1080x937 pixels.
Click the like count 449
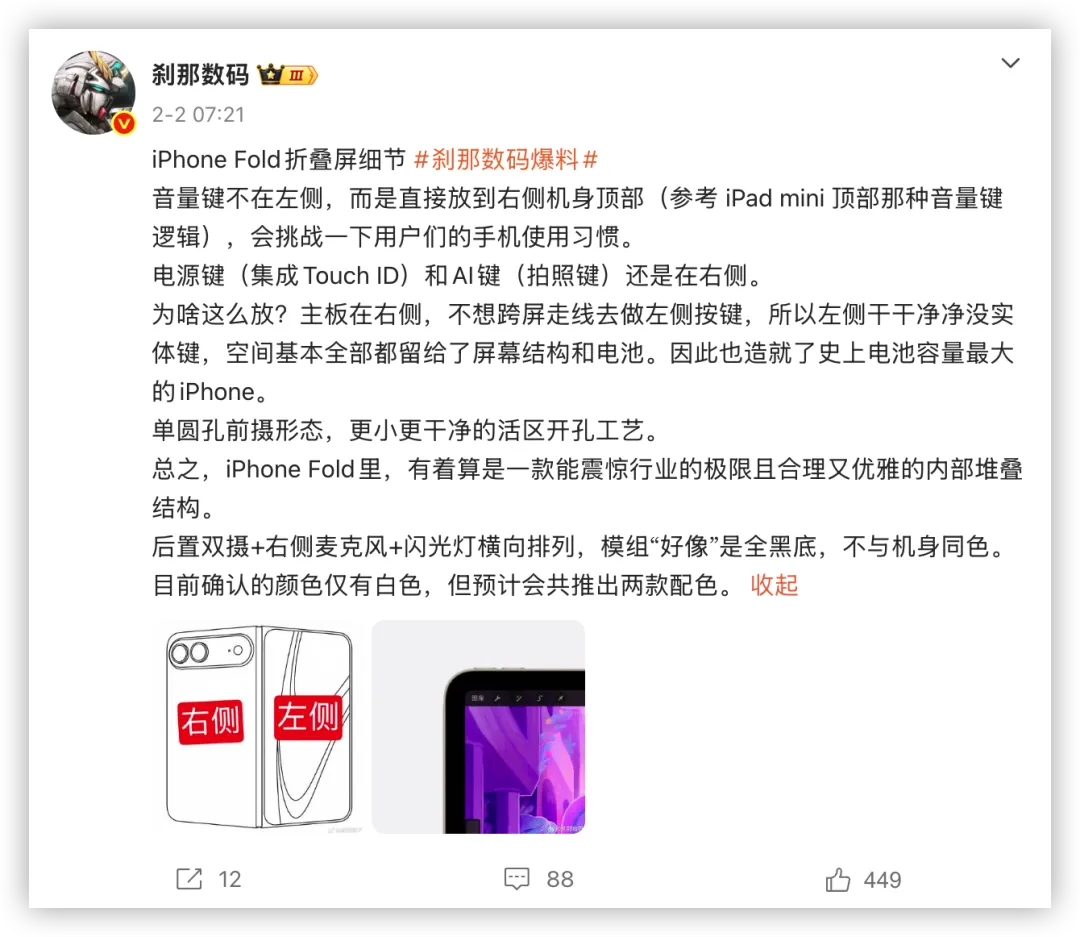[x=882, y=880]
